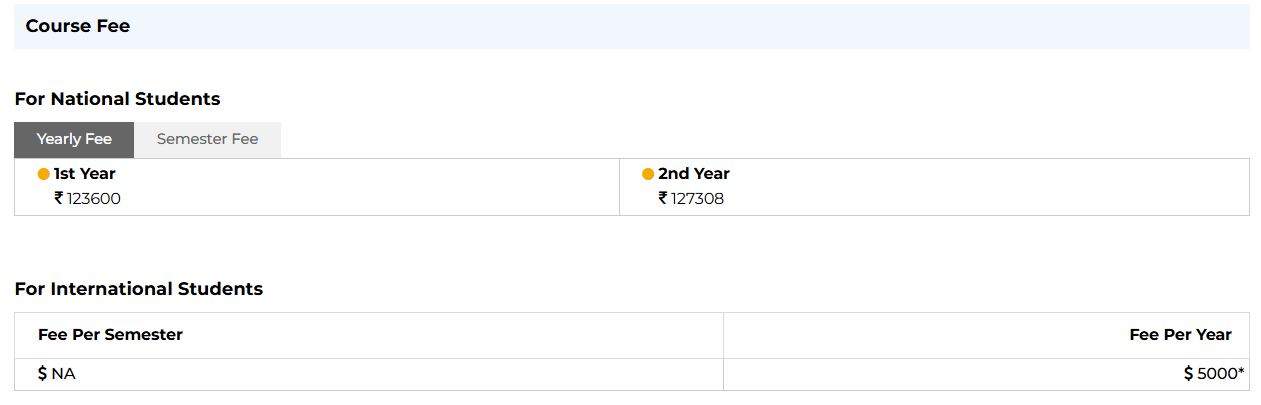Click the 127308 second year fee amount
This screenshot has width=1261, height=405.
(698, 199)
